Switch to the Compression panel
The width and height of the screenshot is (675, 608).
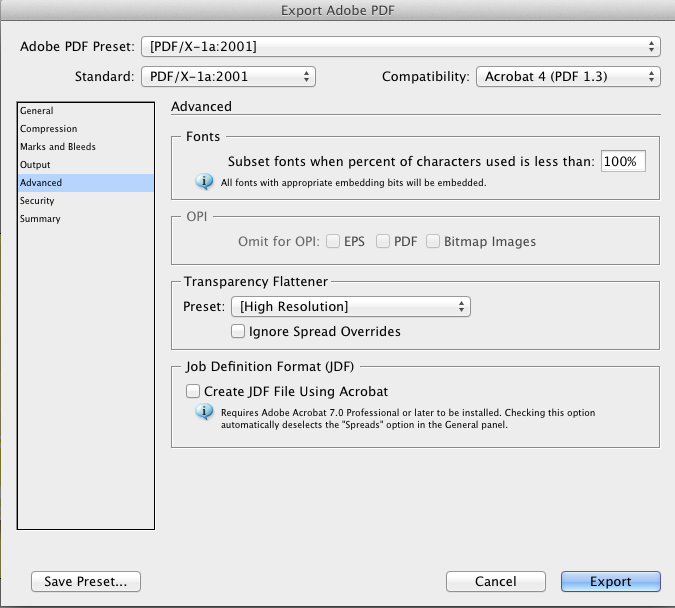(x=86, y=129)
